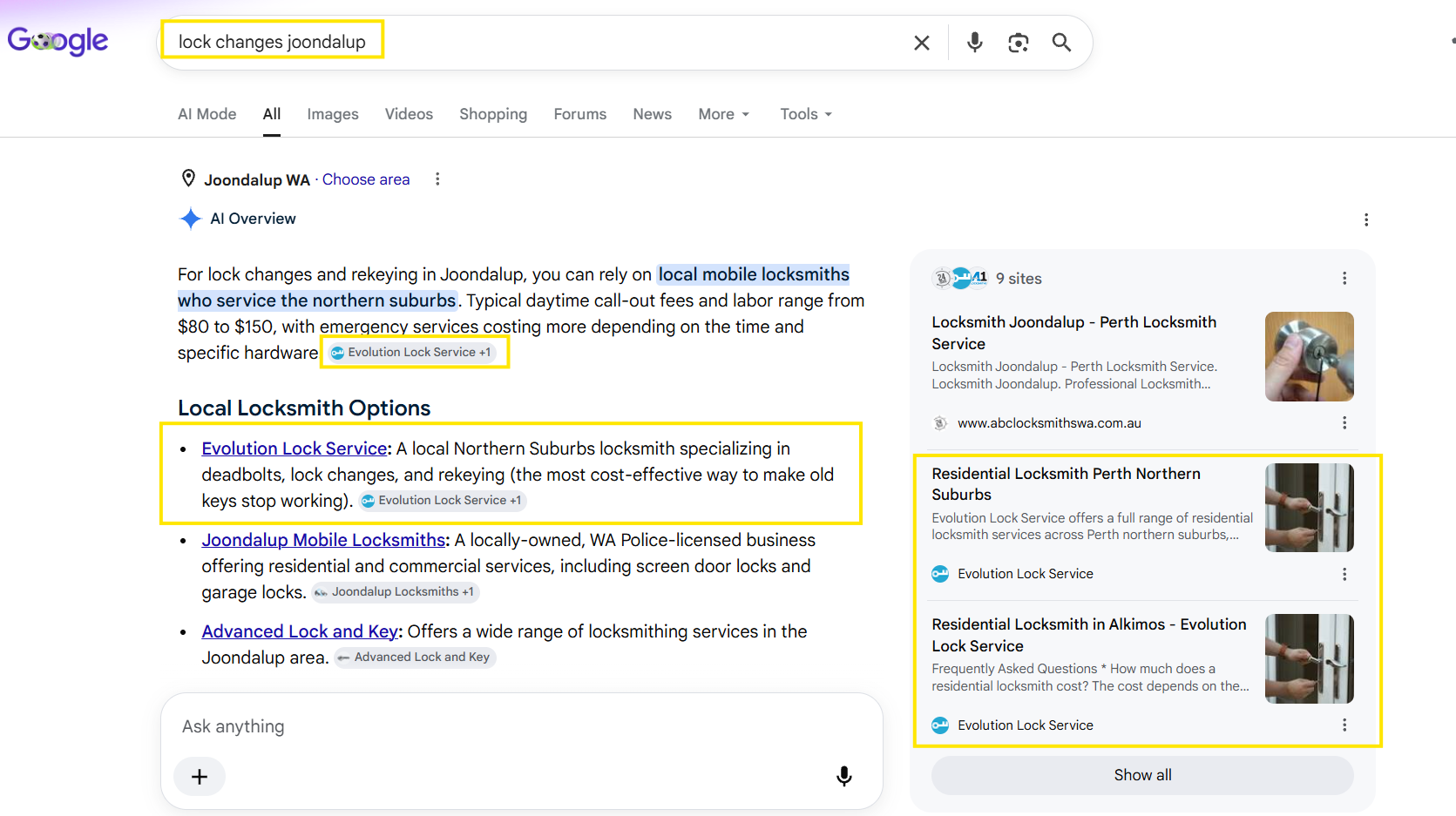Open three-dot menu for Perth Northern Suburbs result

tap(1344, 574)
